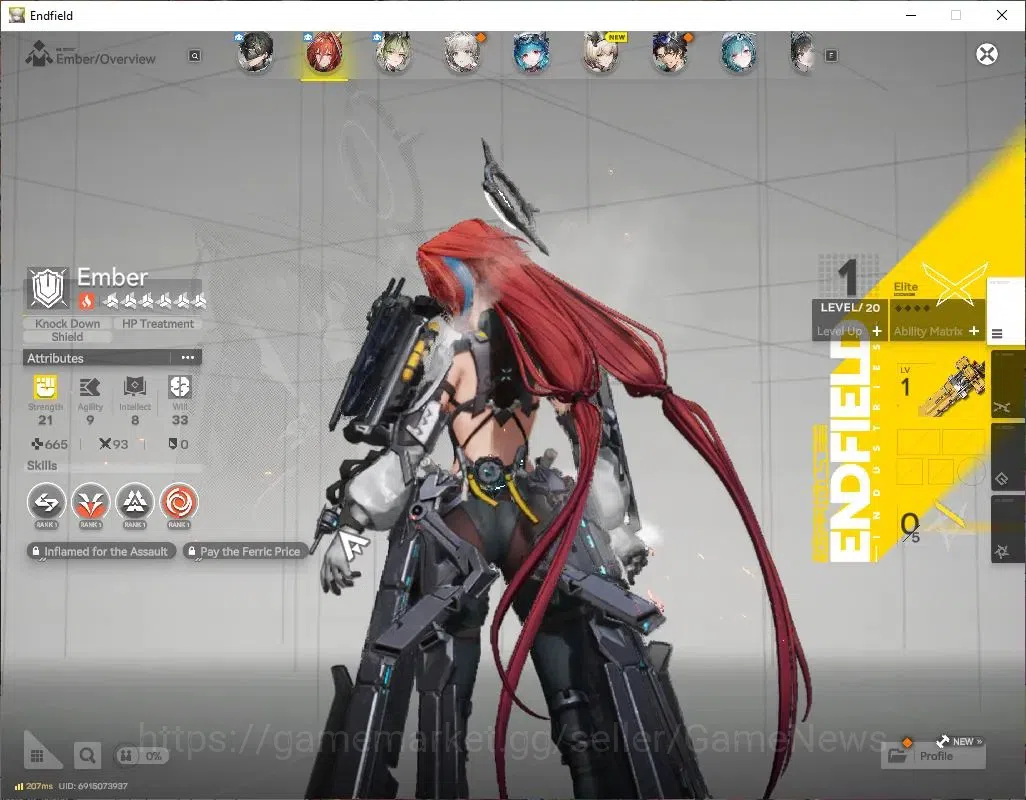Select the white-haired operator portrait
Screen dimensions: 1026x800
[x=463, y=52]
